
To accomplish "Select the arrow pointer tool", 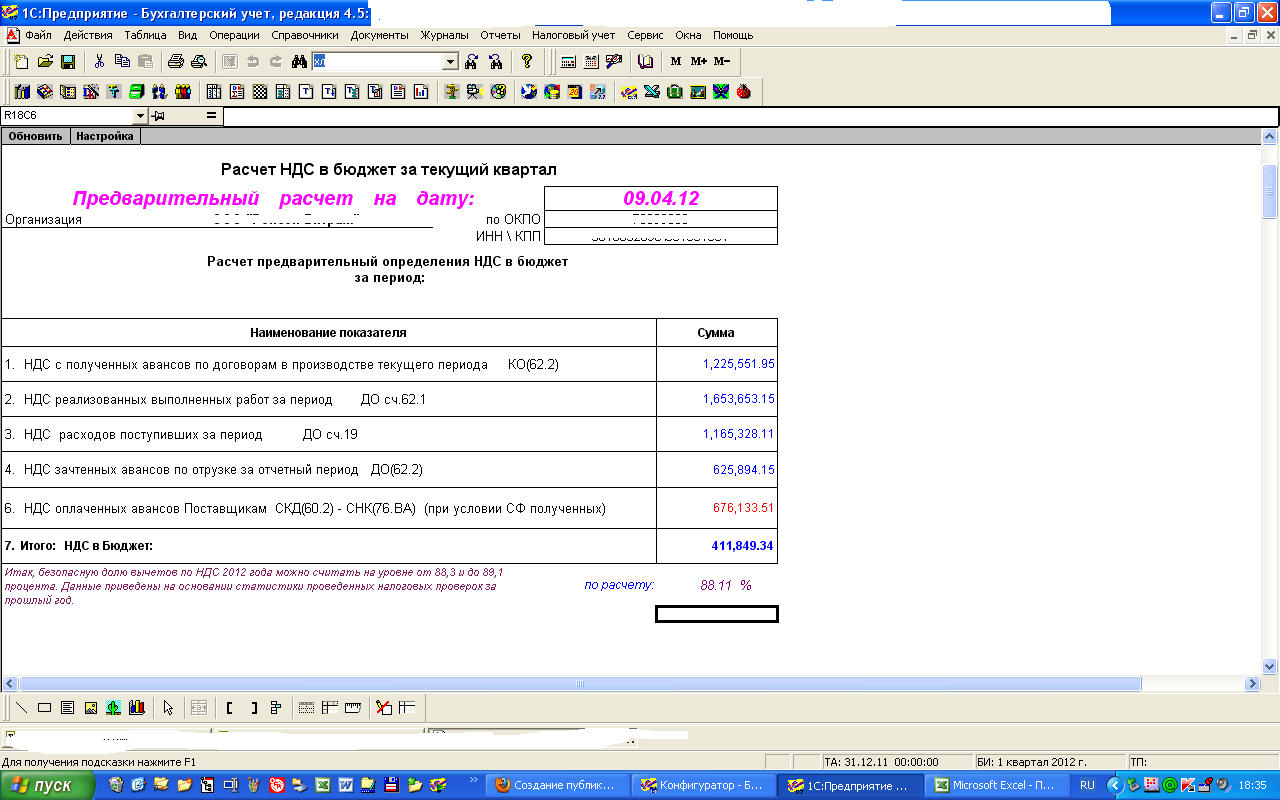I will click(168, 708).
